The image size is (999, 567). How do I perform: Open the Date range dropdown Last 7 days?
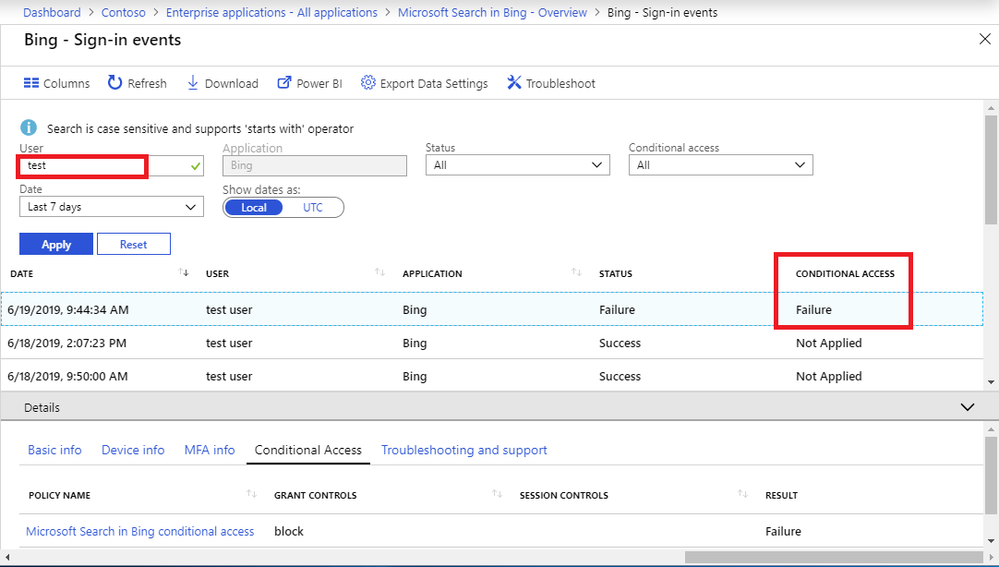[111, 207]
